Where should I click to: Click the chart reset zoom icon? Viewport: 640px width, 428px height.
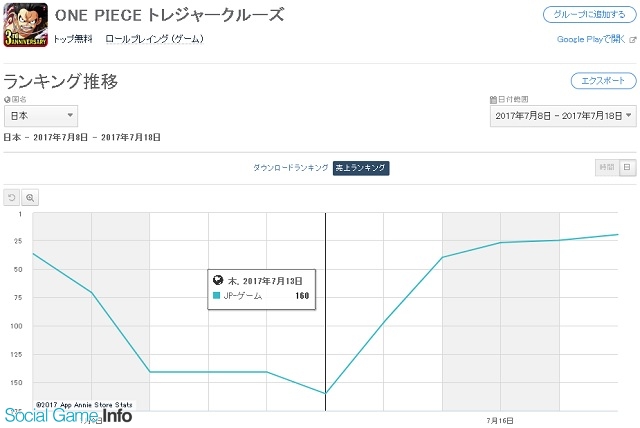[11, 198]
